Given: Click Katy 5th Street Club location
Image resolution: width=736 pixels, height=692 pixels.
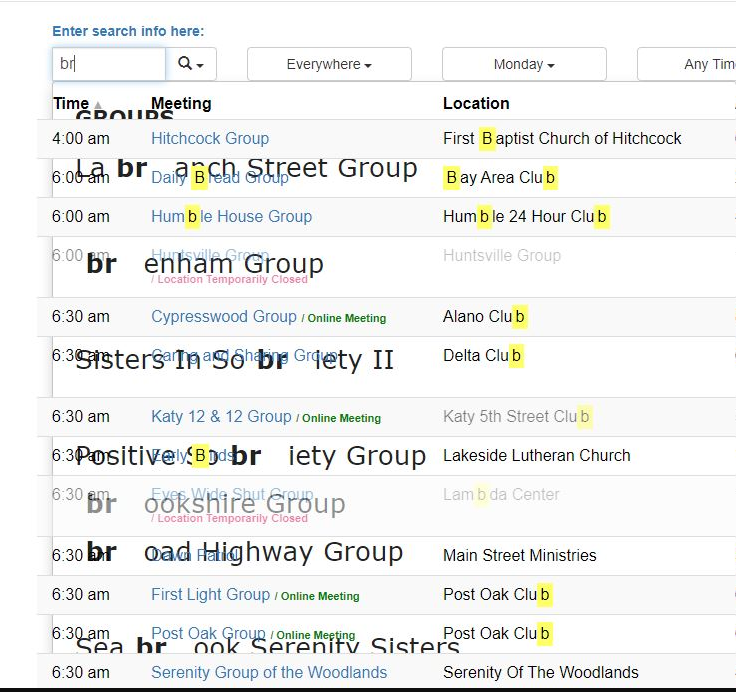Looking at the screenshot, I should click(x=518, y=416).
